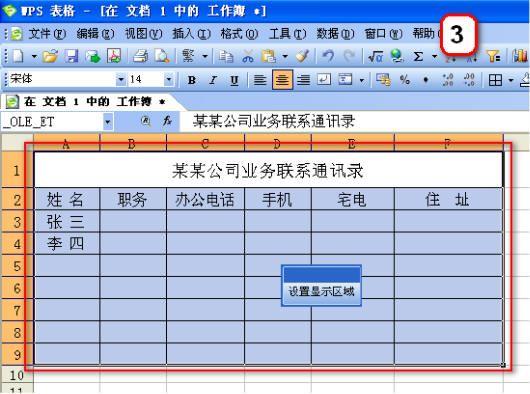The height and width of the screenshot is (394, 530).
Task: Open the font name dropdown arrow
Action: (121, 80)
